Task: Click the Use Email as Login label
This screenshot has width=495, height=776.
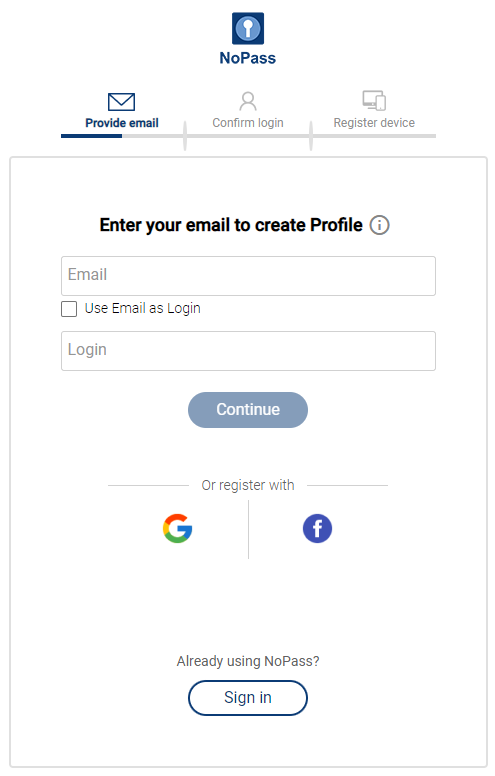Action: (x=143, y=308)
